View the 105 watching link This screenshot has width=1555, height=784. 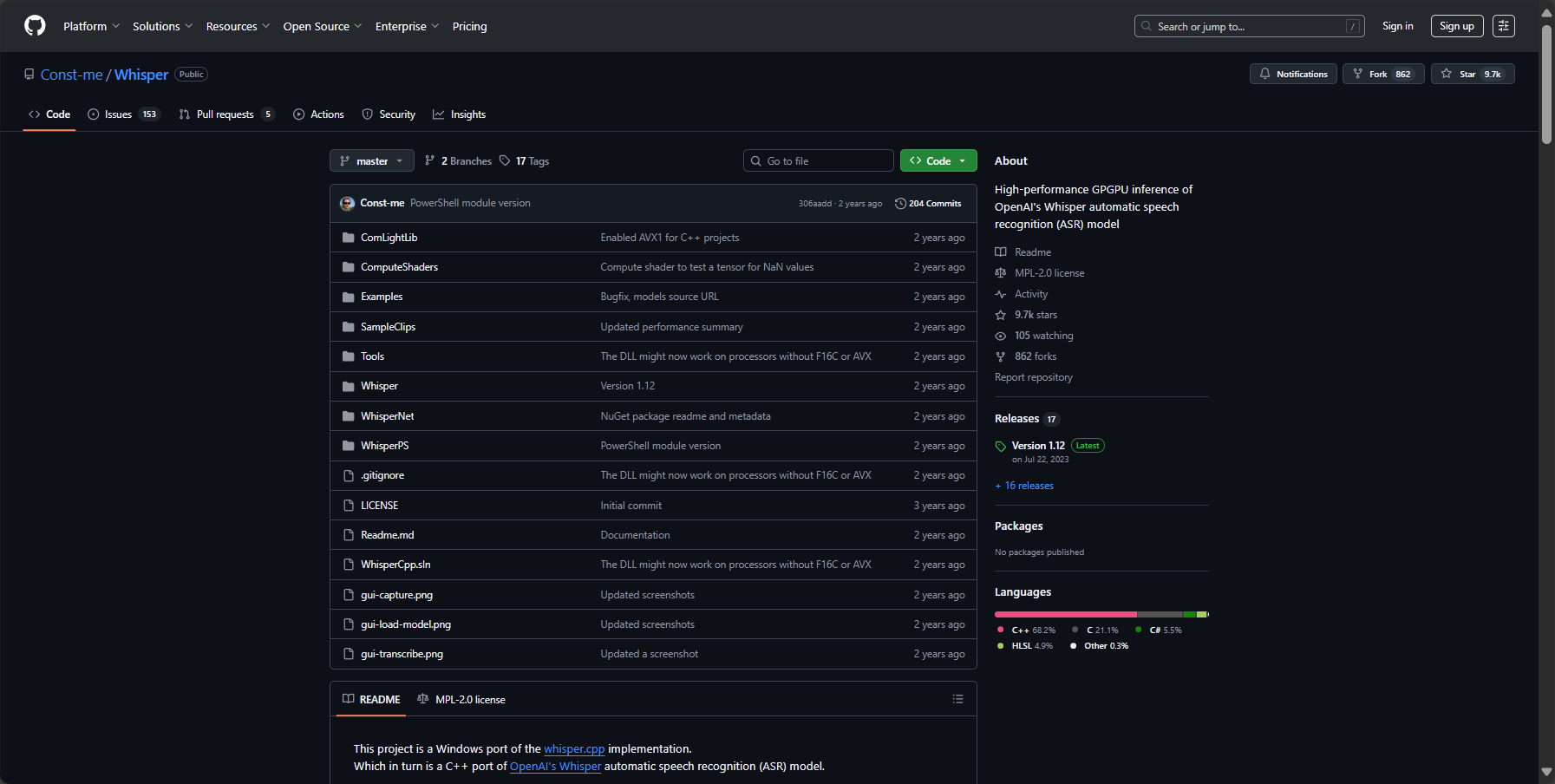point(1035,336)
